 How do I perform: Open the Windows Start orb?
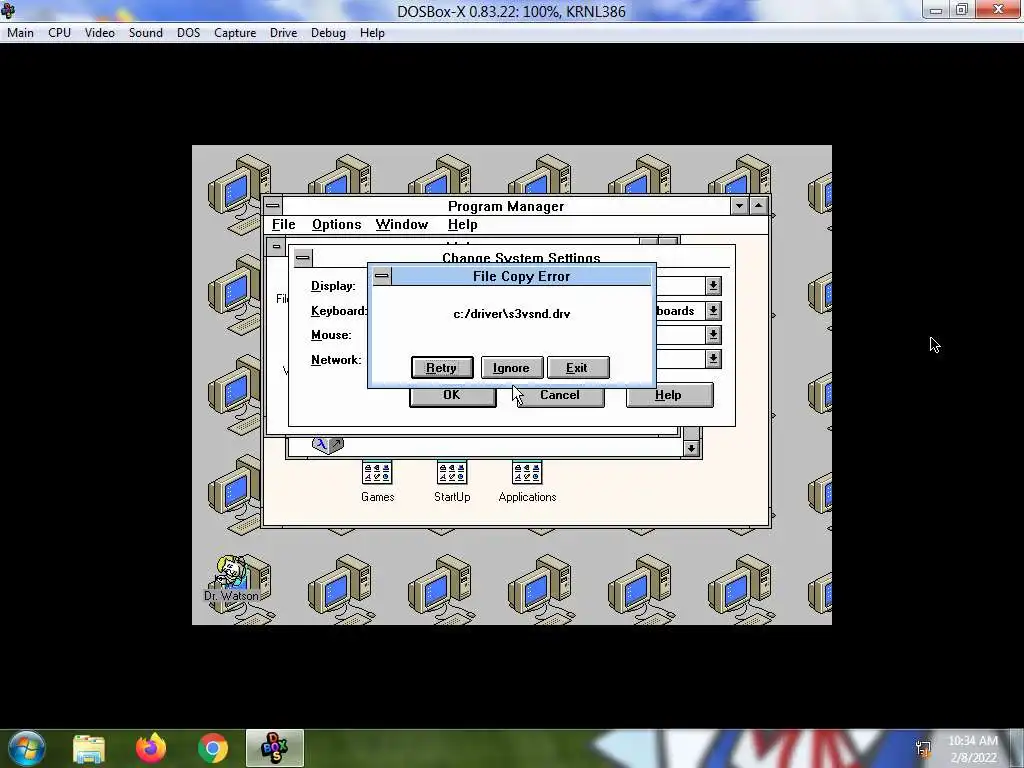tap(27, 748)
